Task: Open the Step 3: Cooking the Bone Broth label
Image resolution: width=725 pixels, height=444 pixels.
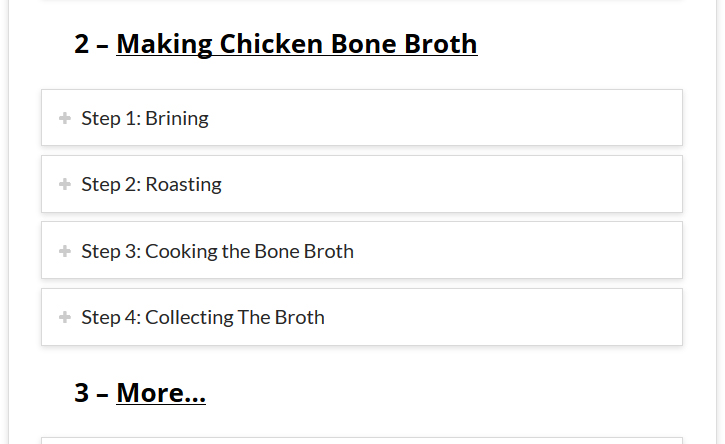Action: (x=217, y=251)
